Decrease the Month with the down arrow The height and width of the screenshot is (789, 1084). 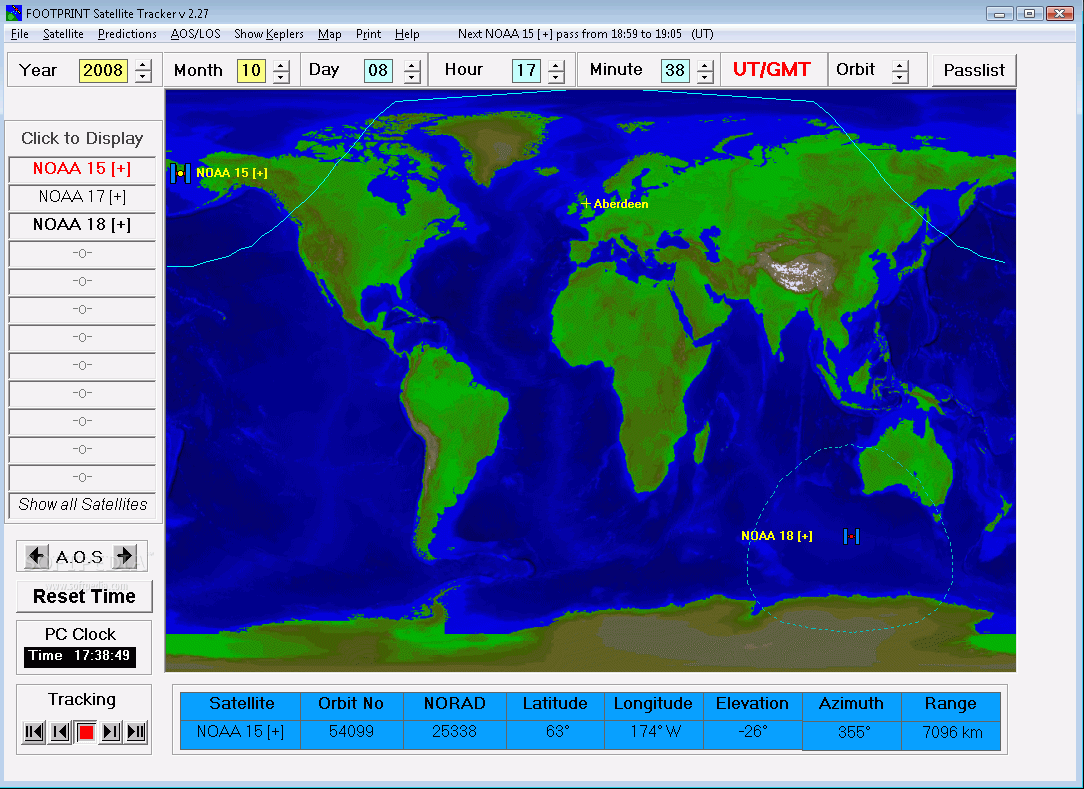281,76
